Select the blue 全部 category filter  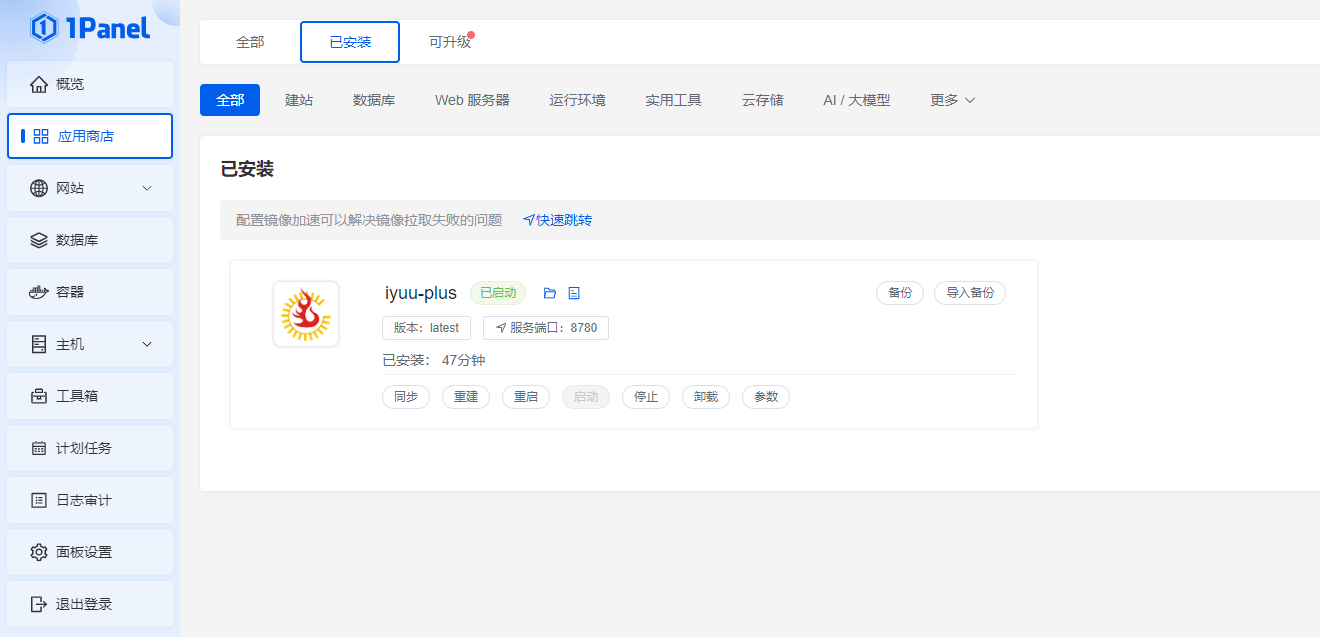[x=230, y=100]
